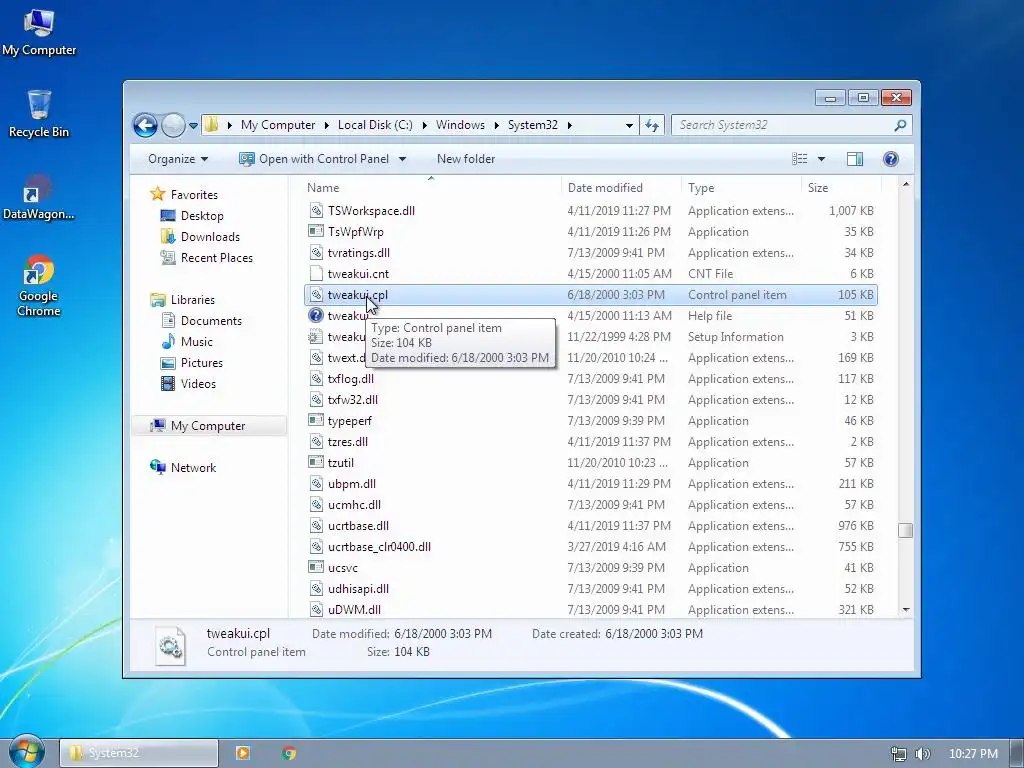Open the Recycle Bin desktop icon

(x=39, y=114)
